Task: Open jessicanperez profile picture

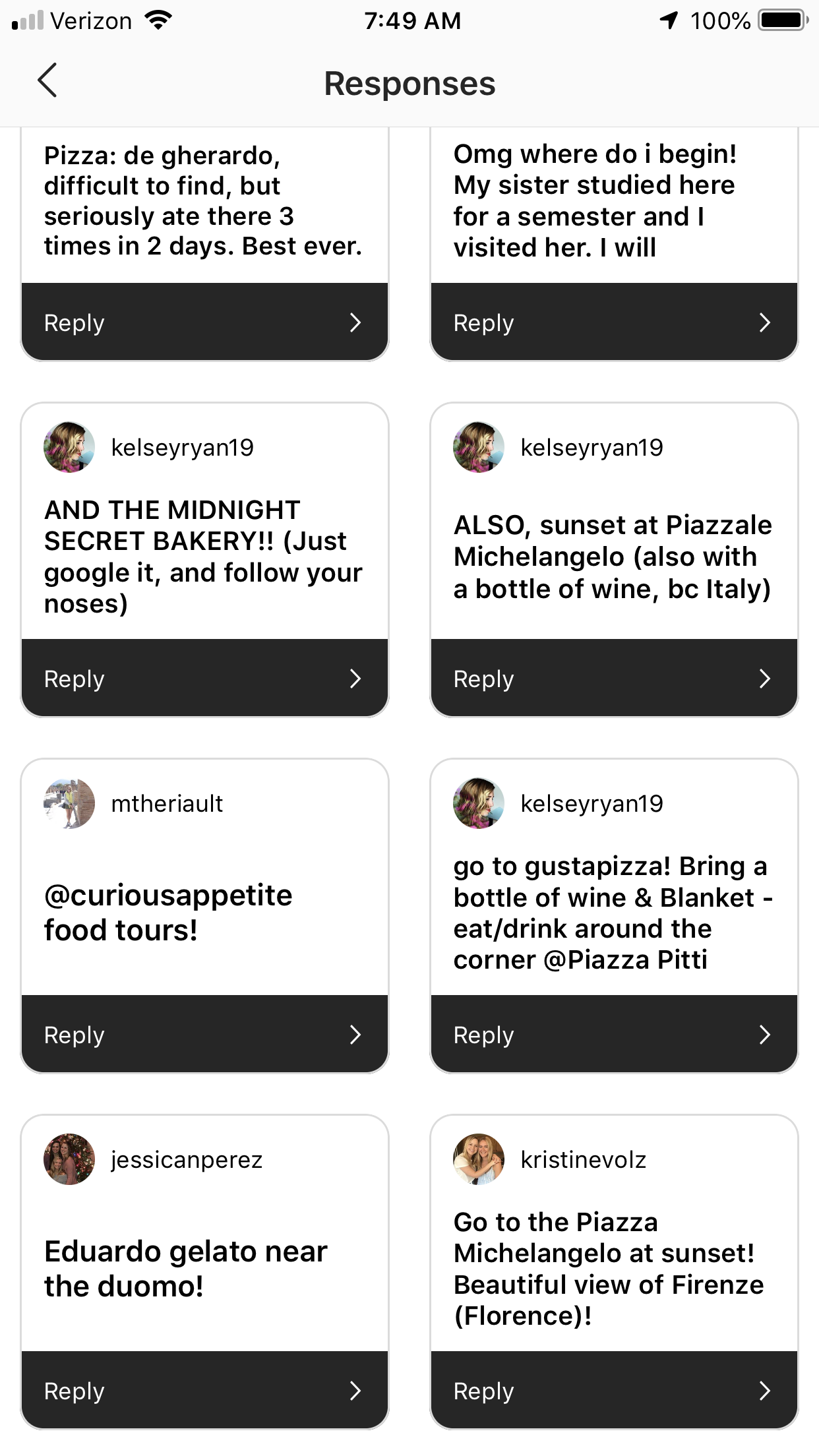Action: 69,1159
